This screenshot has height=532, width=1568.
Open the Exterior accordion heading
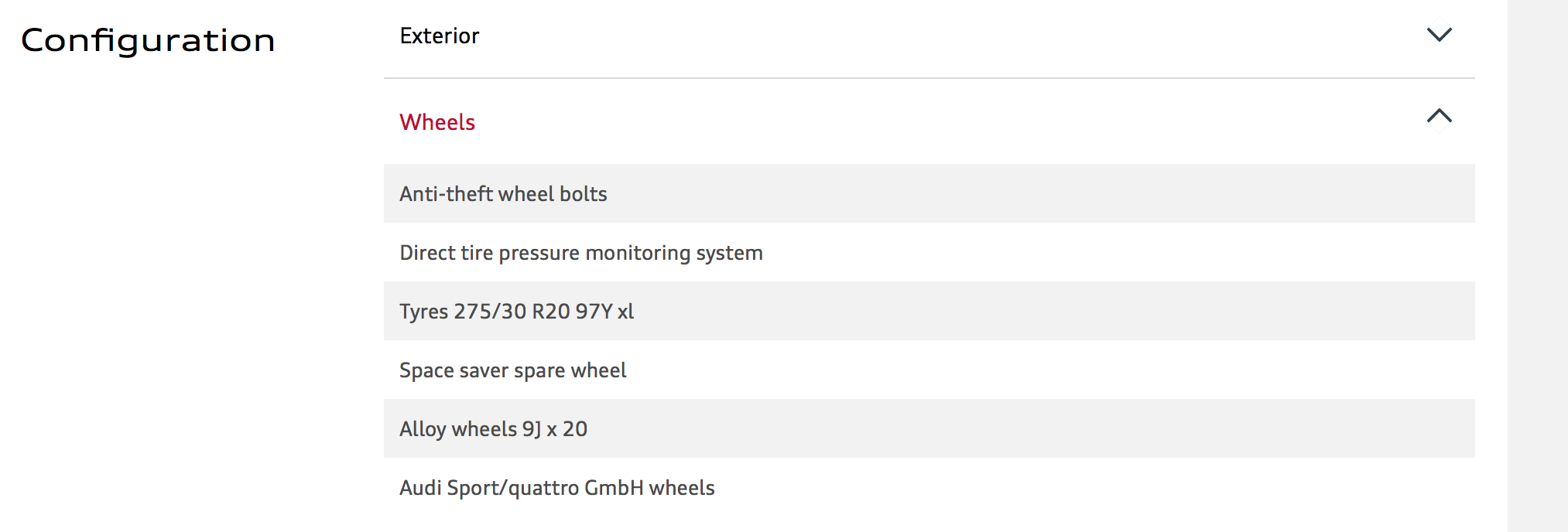tap(440, 36)
